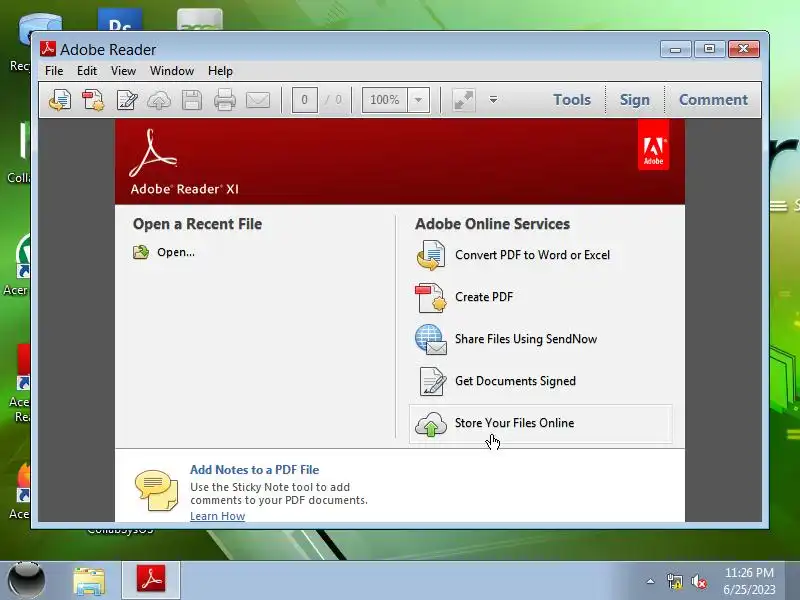800x600 pixels.
Task: Show hidden system tray icons arrow
Action: click(x=651, y=581)
